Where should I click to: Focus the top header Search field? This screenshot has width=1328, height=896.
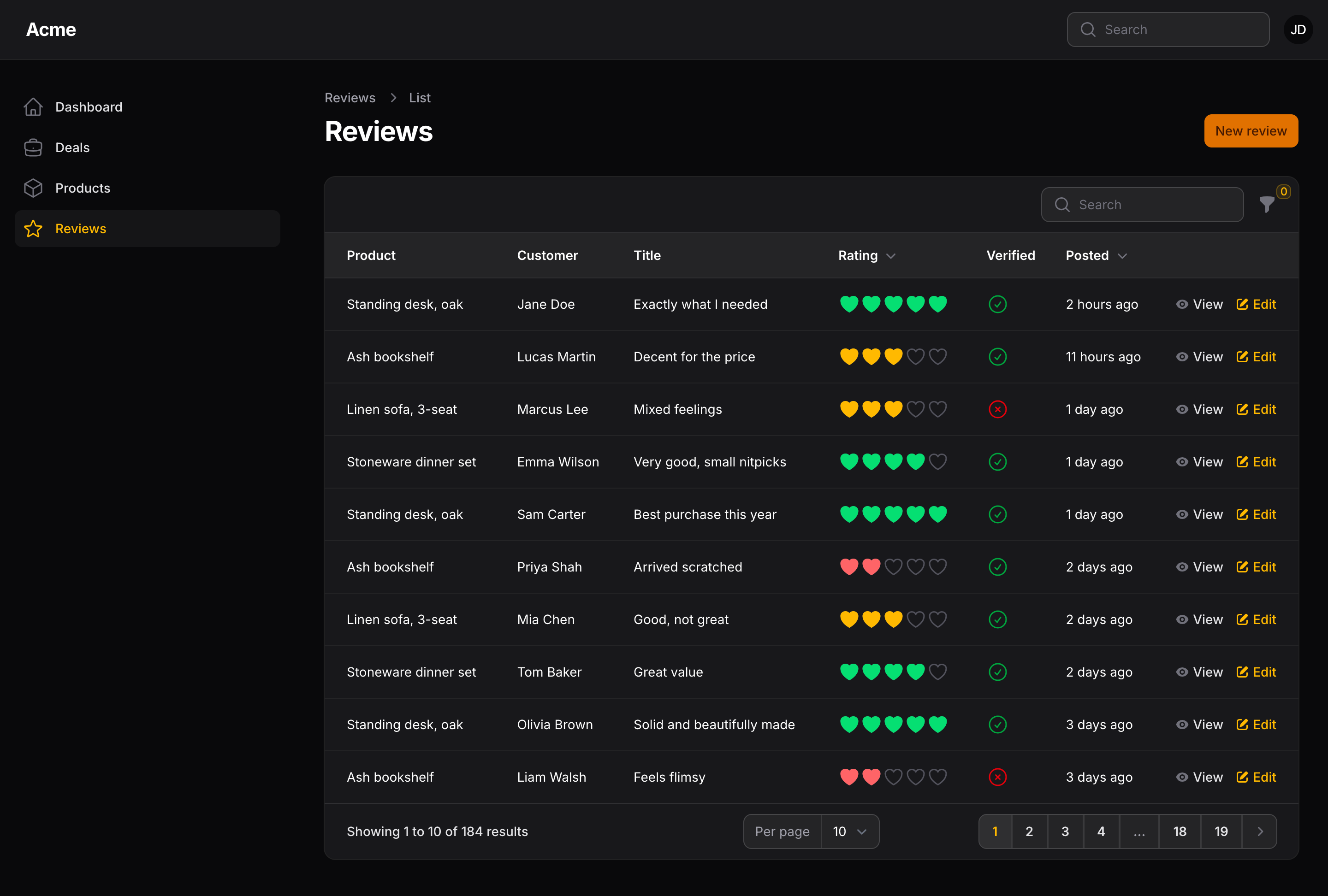[1168, 29]
